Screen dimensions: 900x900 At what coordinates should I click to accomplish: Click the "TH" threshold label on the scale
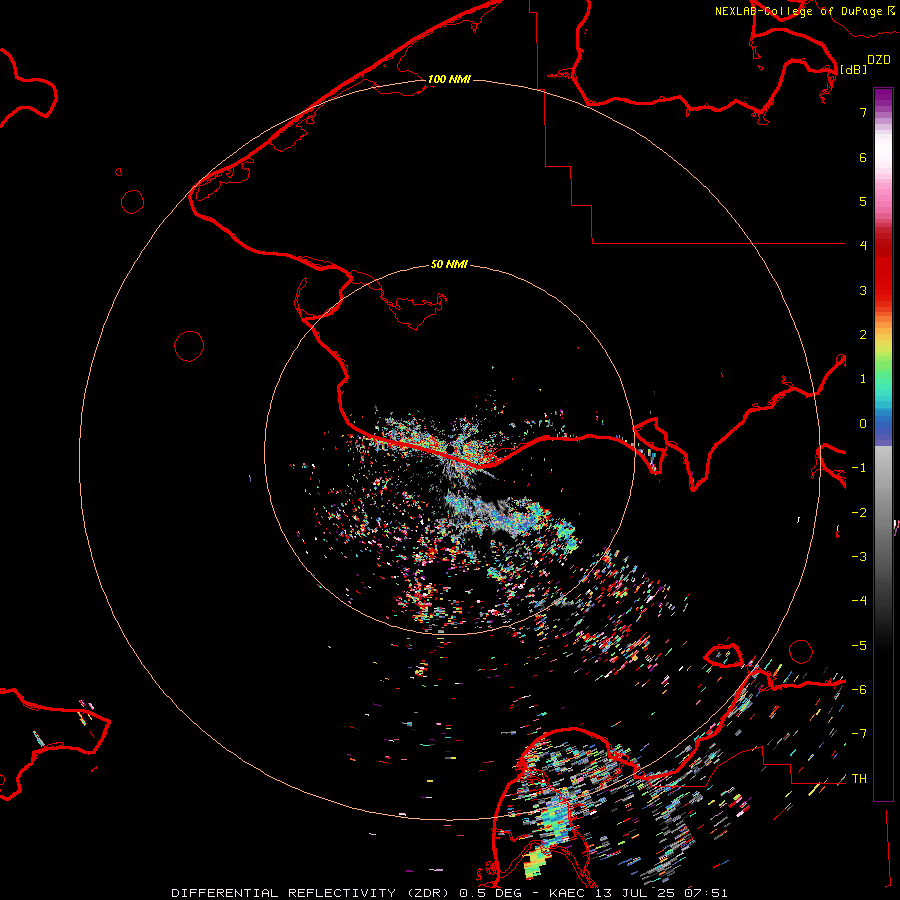(x=859, y=778)
